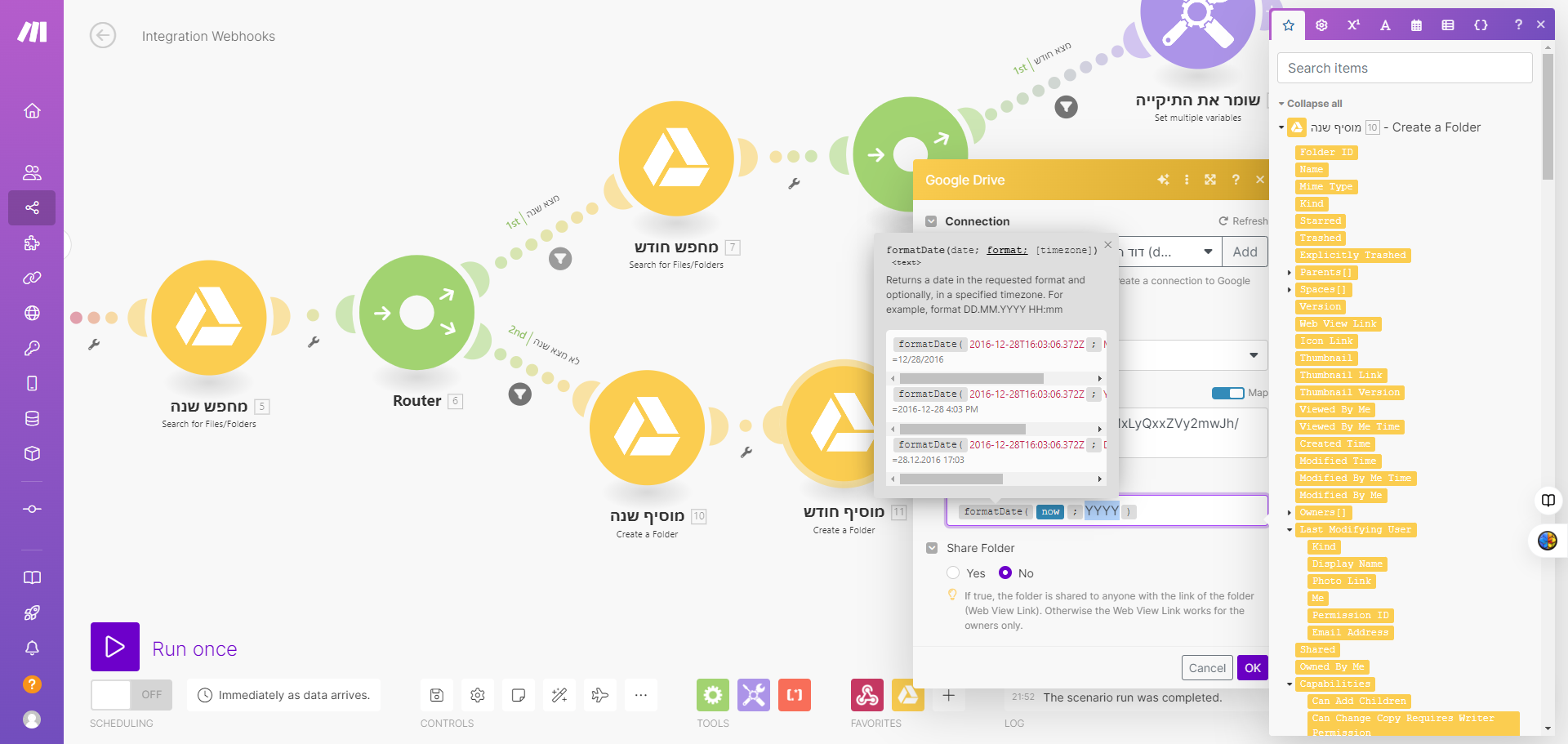This screenshot has height=744, width=1568.
Task: Open Templates puzzle icon in the sidebar
Action: 32,243
